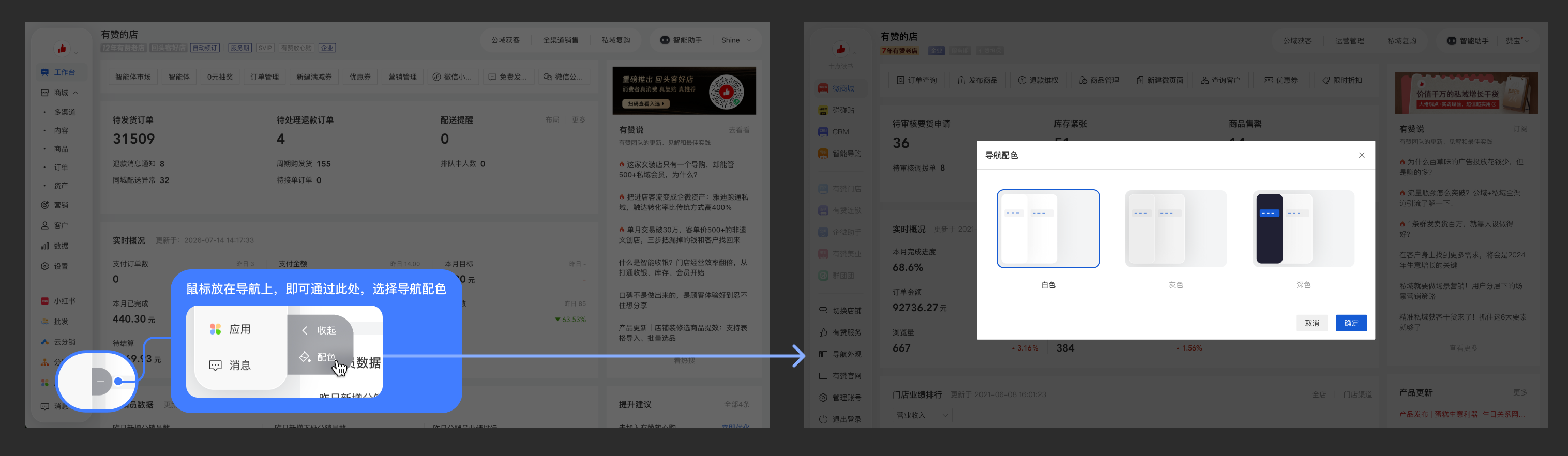
Task: Click 订阅 beside 有赞说 in right dashboard
Action: (x=1520, y=129)
